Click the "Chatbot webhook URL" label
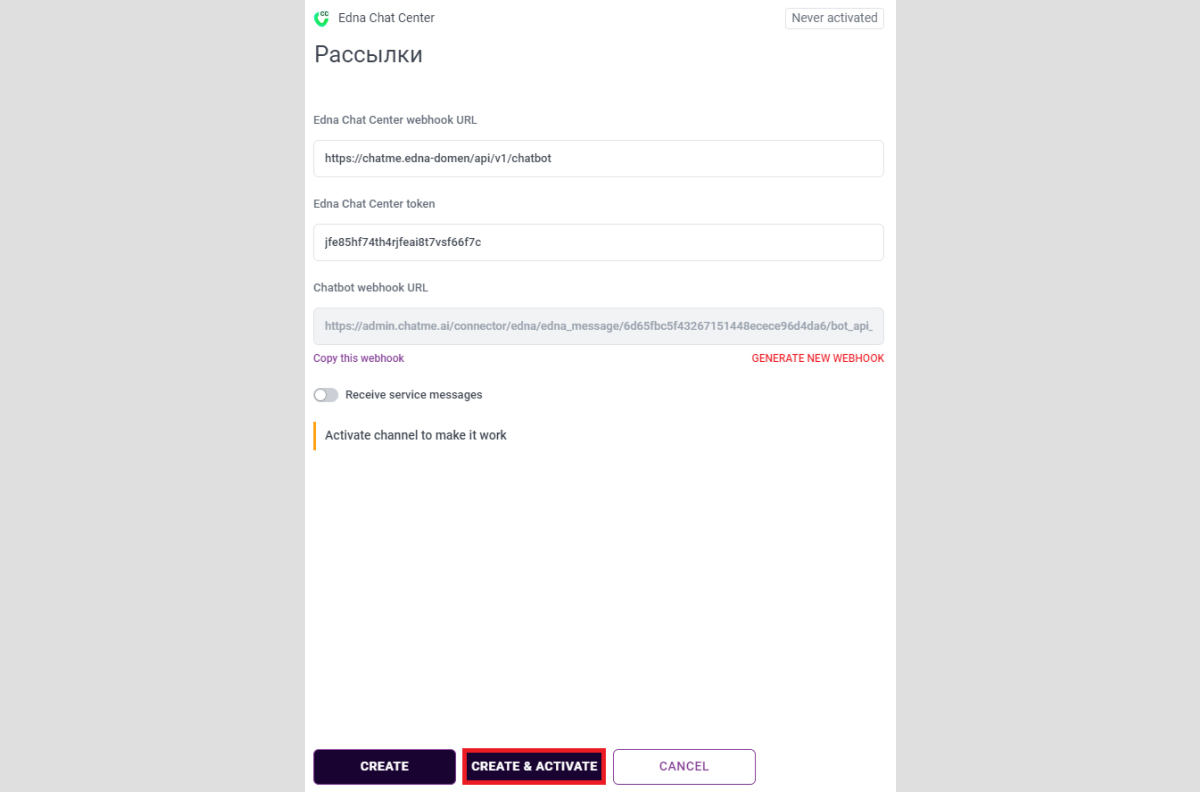Viewport: 1200px width, 792px height. pos(370,288)
